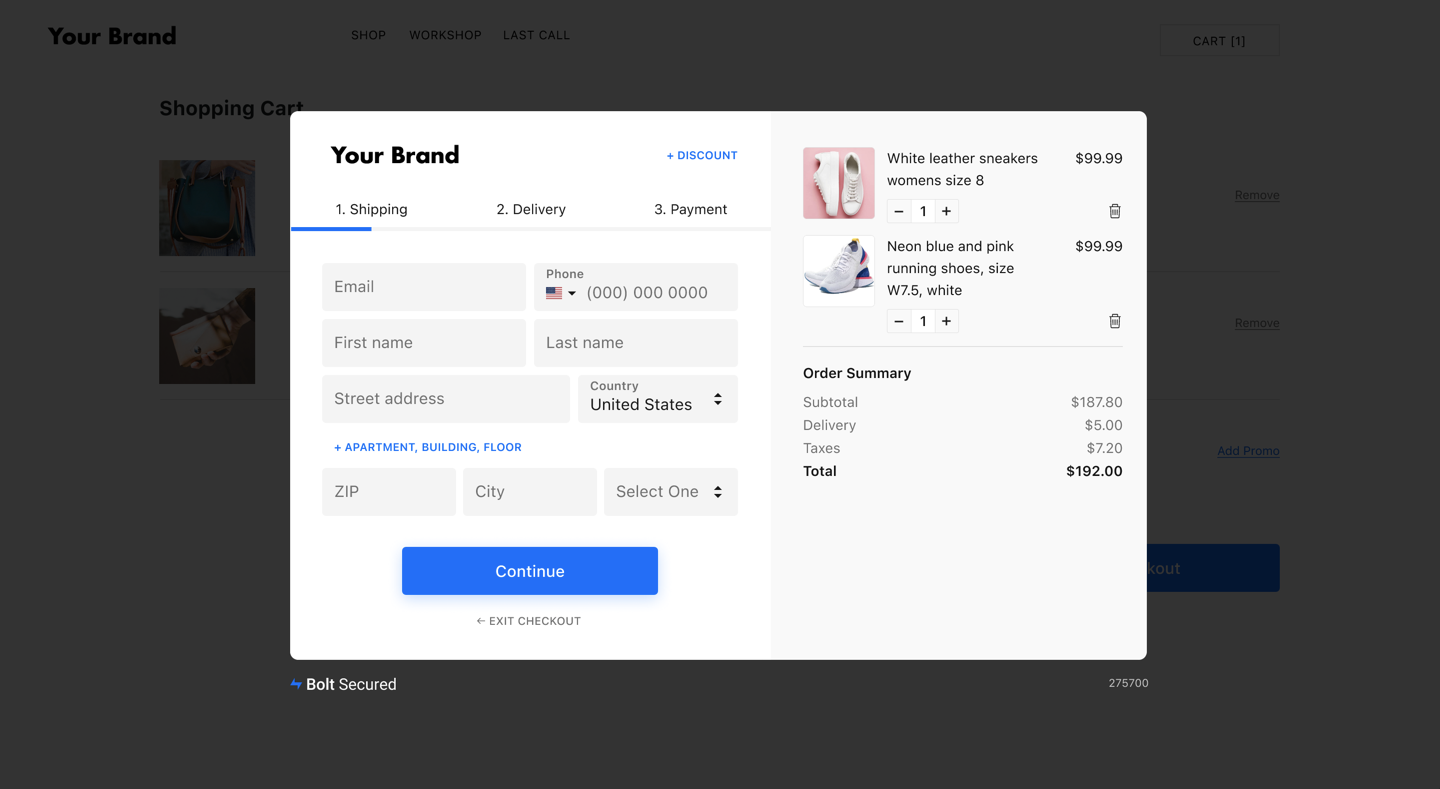Focus the Last name field
Screen dimensions: 1440x789
pos(636,343)
